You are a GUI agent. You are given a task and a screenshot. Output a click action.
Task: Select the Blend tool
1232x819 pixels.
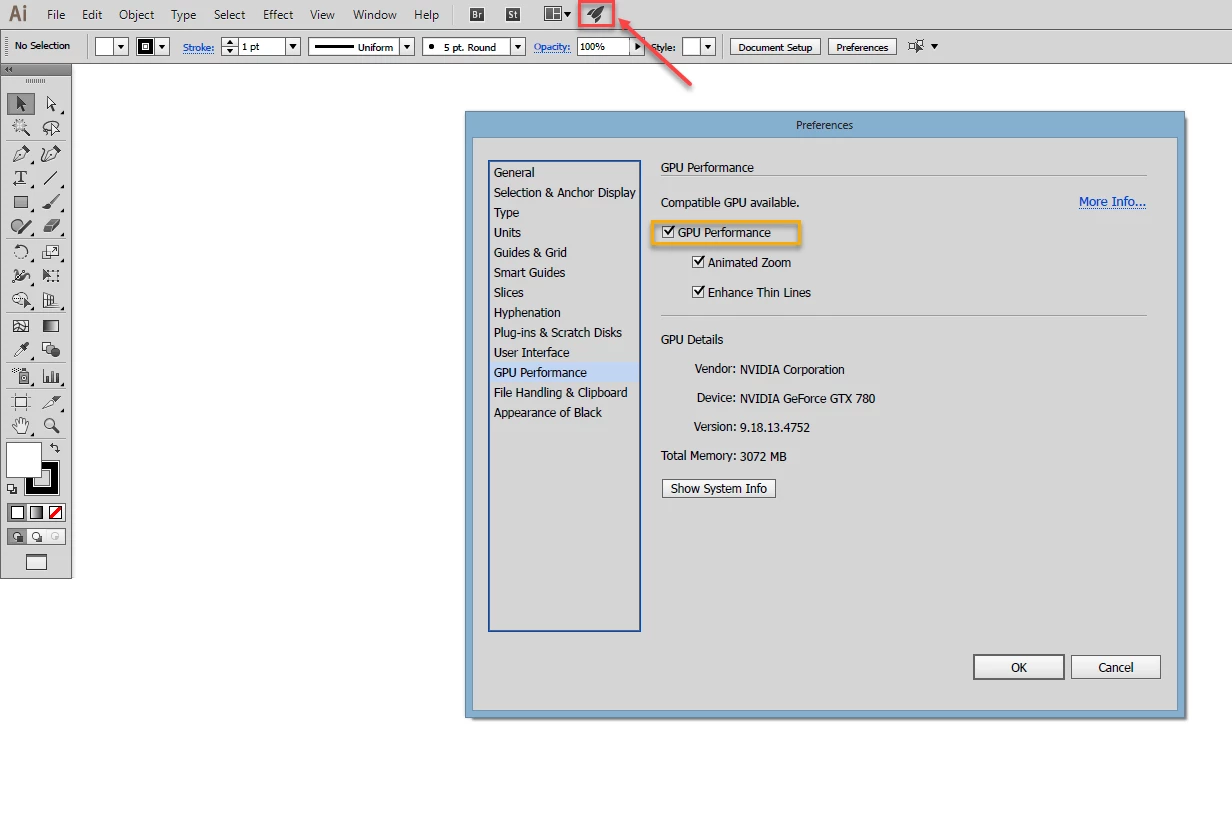click(x=51, y=350)
